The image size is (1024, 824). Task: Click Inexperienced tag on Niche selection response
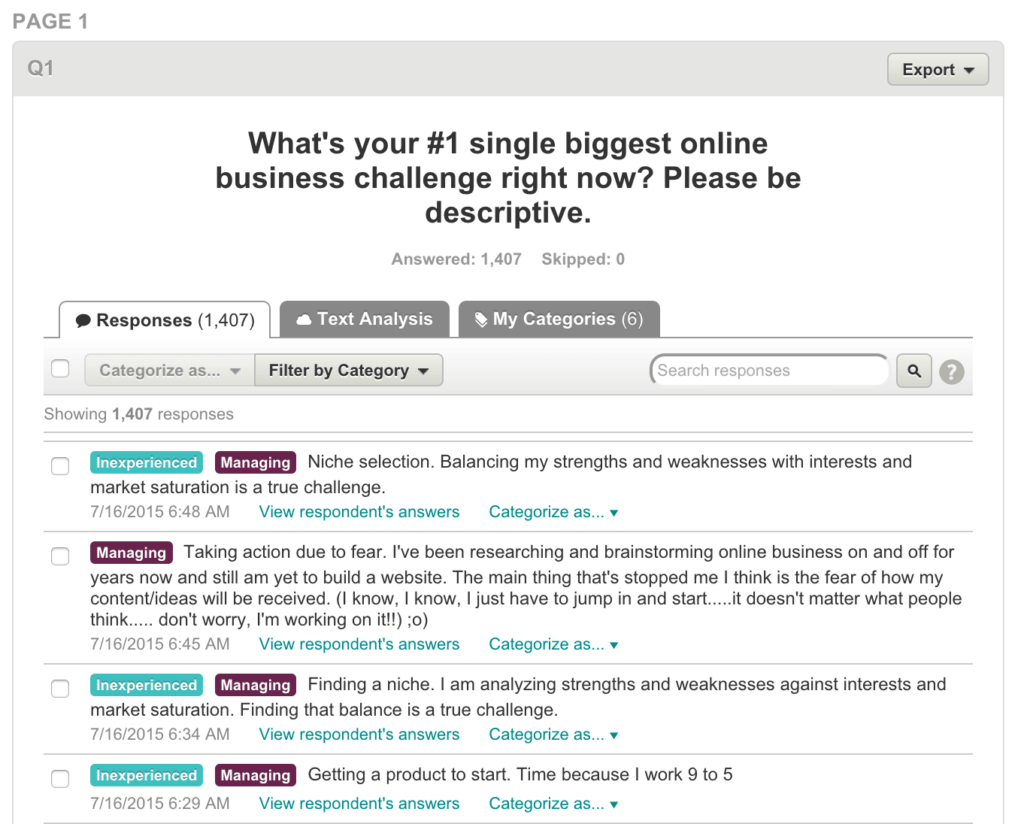click(146, 462)
